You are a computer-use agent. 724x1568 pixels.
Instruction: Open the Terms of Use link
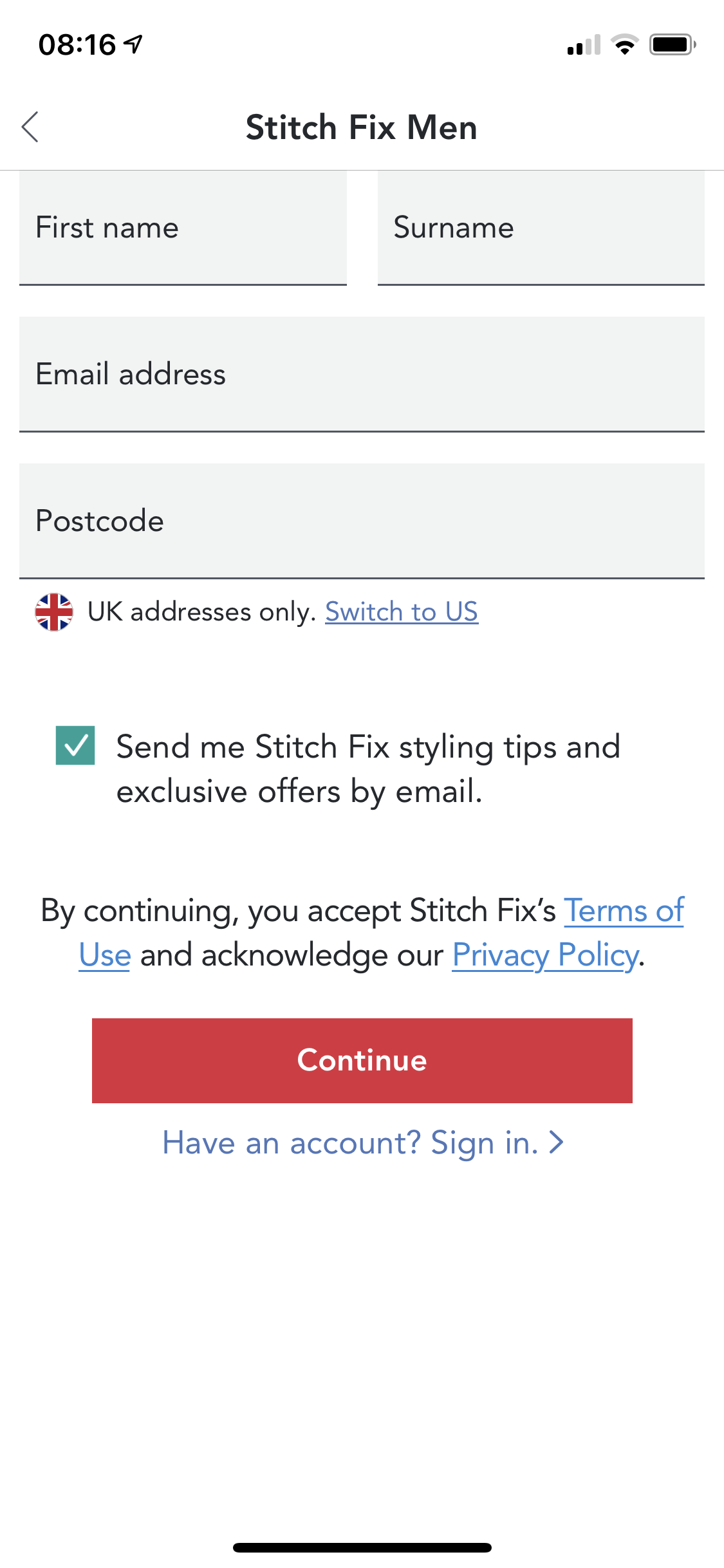(x=623, y=911)
